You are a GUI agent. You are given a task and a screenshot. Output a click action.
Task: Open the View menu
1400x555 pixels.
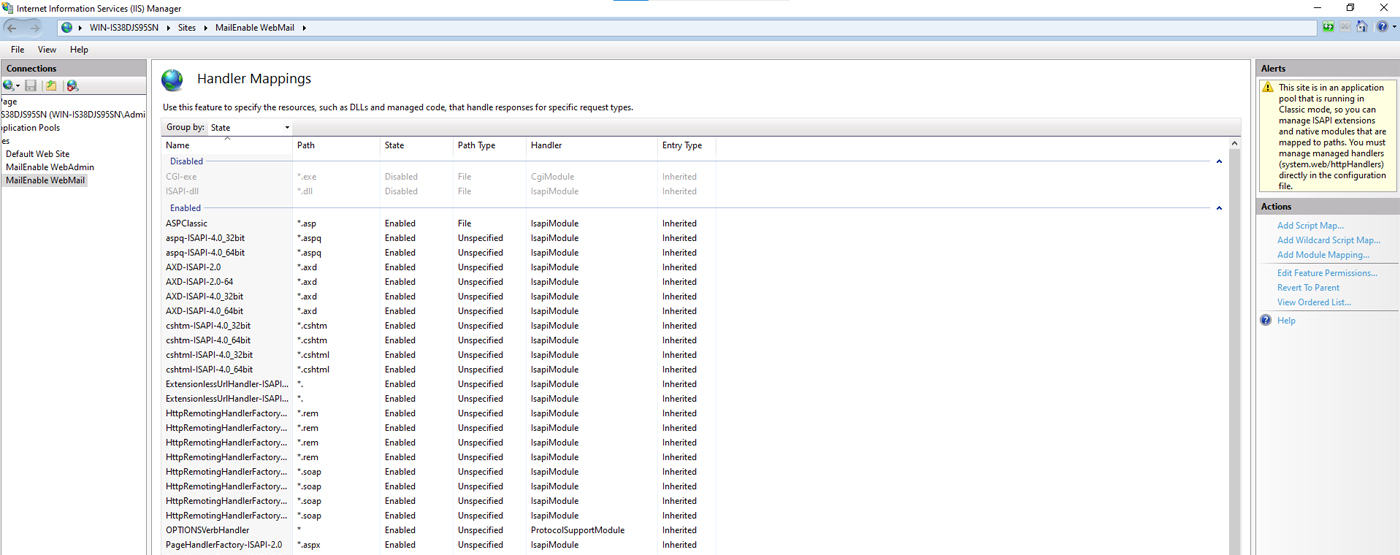[x=47, y=49]
